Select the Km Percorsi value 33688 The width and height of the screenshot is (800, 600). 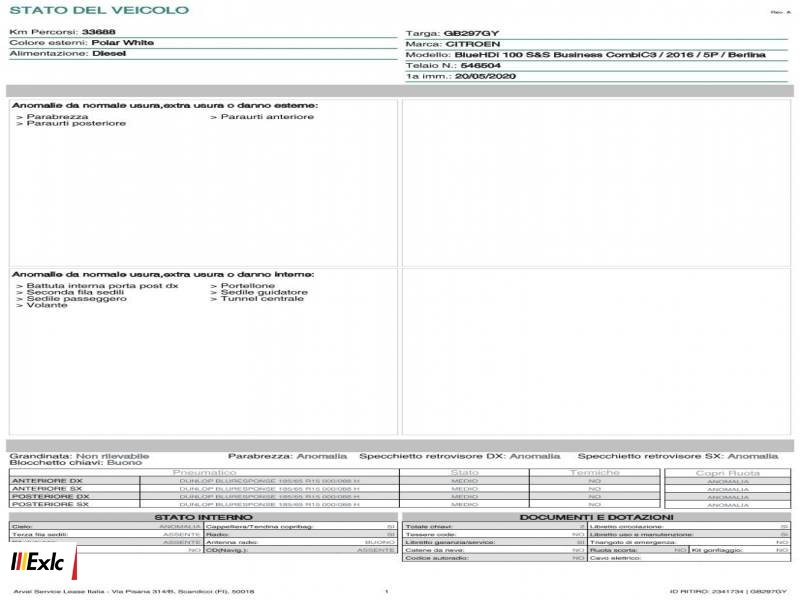[x=98, y=32]
